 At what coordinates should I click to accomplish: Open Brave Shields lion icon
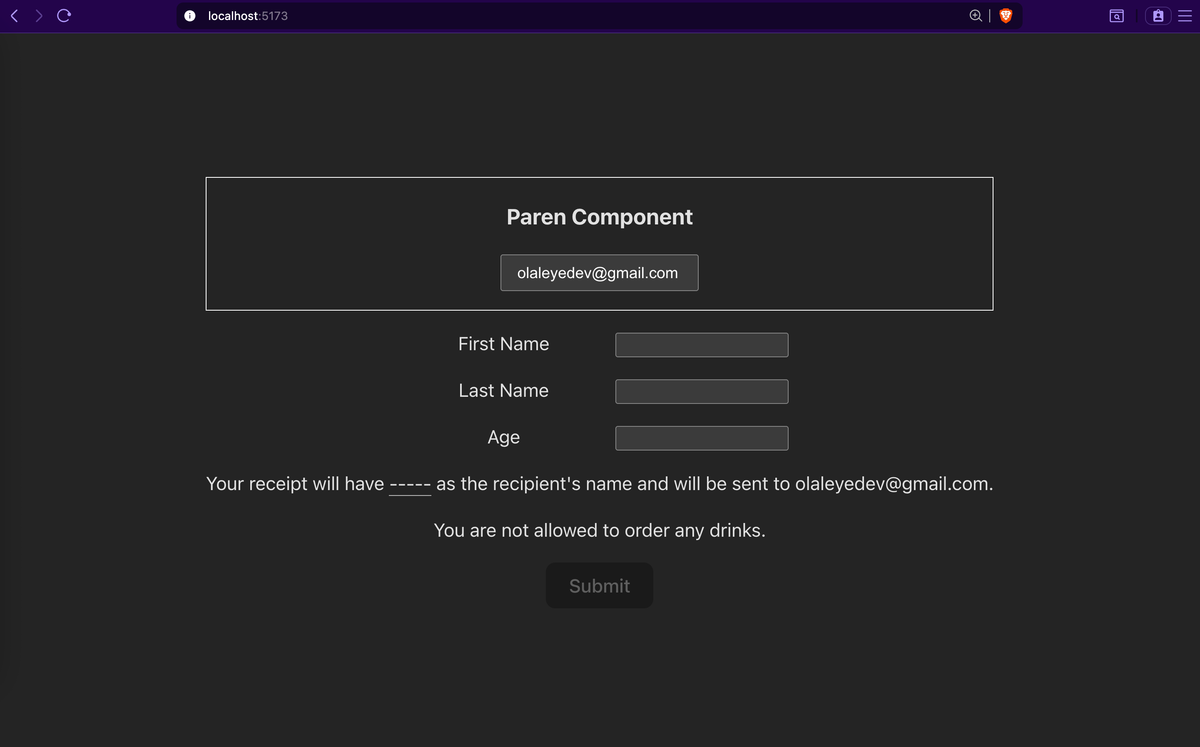(x=1006, y=16)
